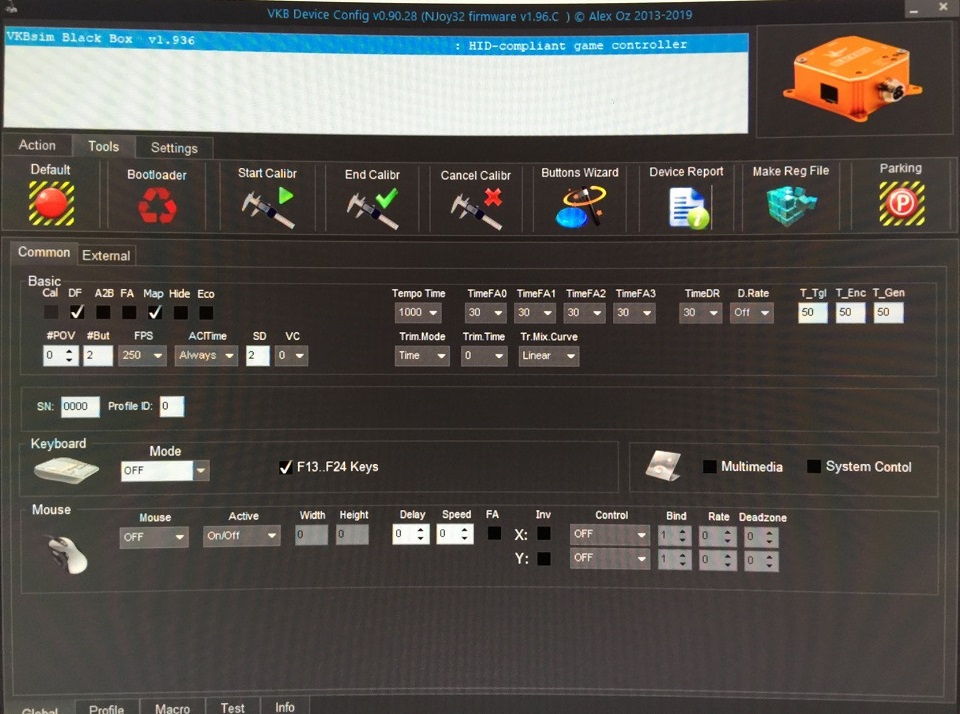Open the TimeFA3 dropdown
The height and width of the screenshot is (714, 960).
pyautogui.click(x=634, y=313)
